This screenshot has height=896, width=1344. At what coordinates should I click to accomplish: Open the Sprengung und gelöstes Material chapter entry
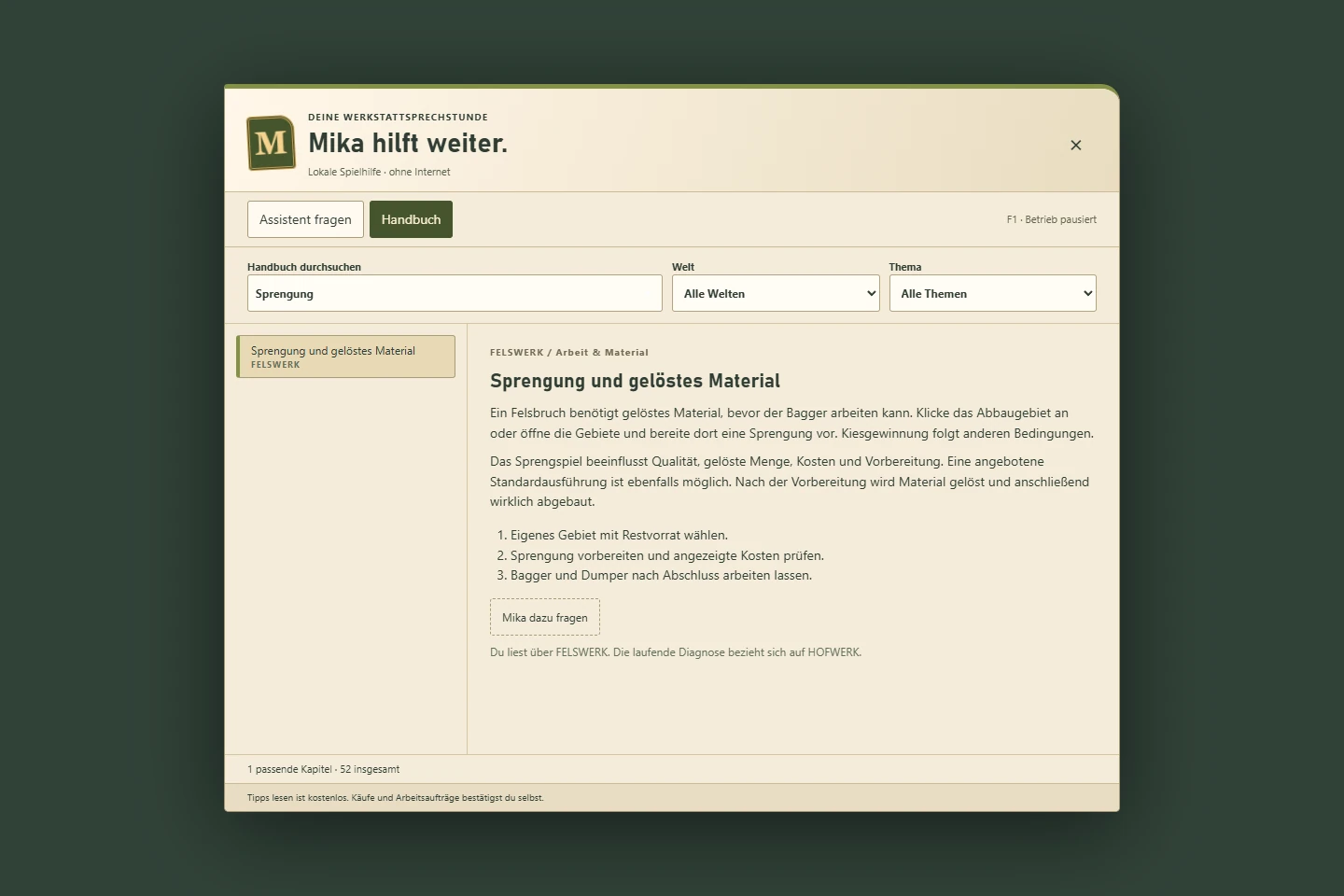coord(345,357)
